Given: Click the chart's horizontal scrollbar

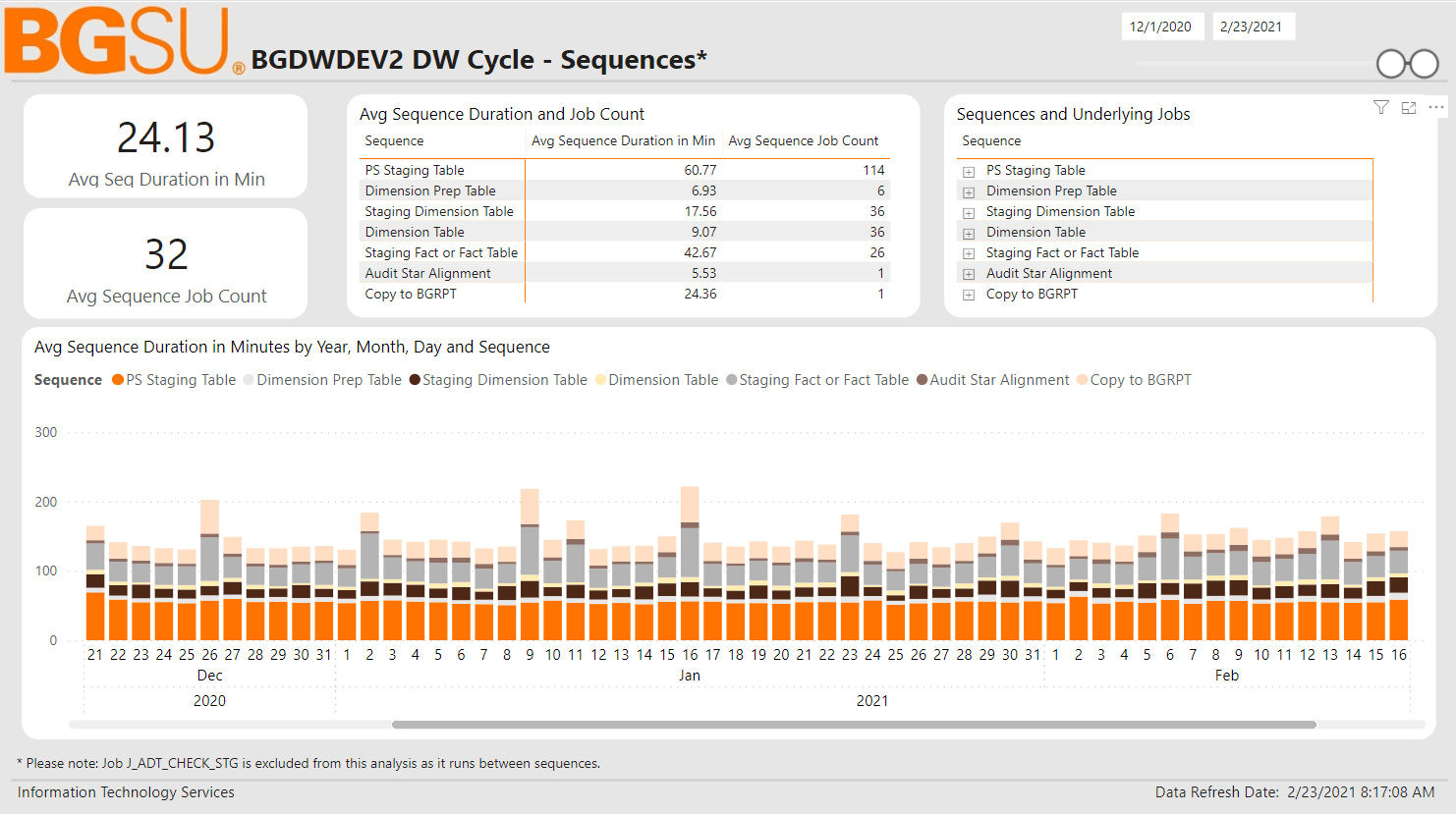Looking at the screenshot, I should click(x=853, y=725).
